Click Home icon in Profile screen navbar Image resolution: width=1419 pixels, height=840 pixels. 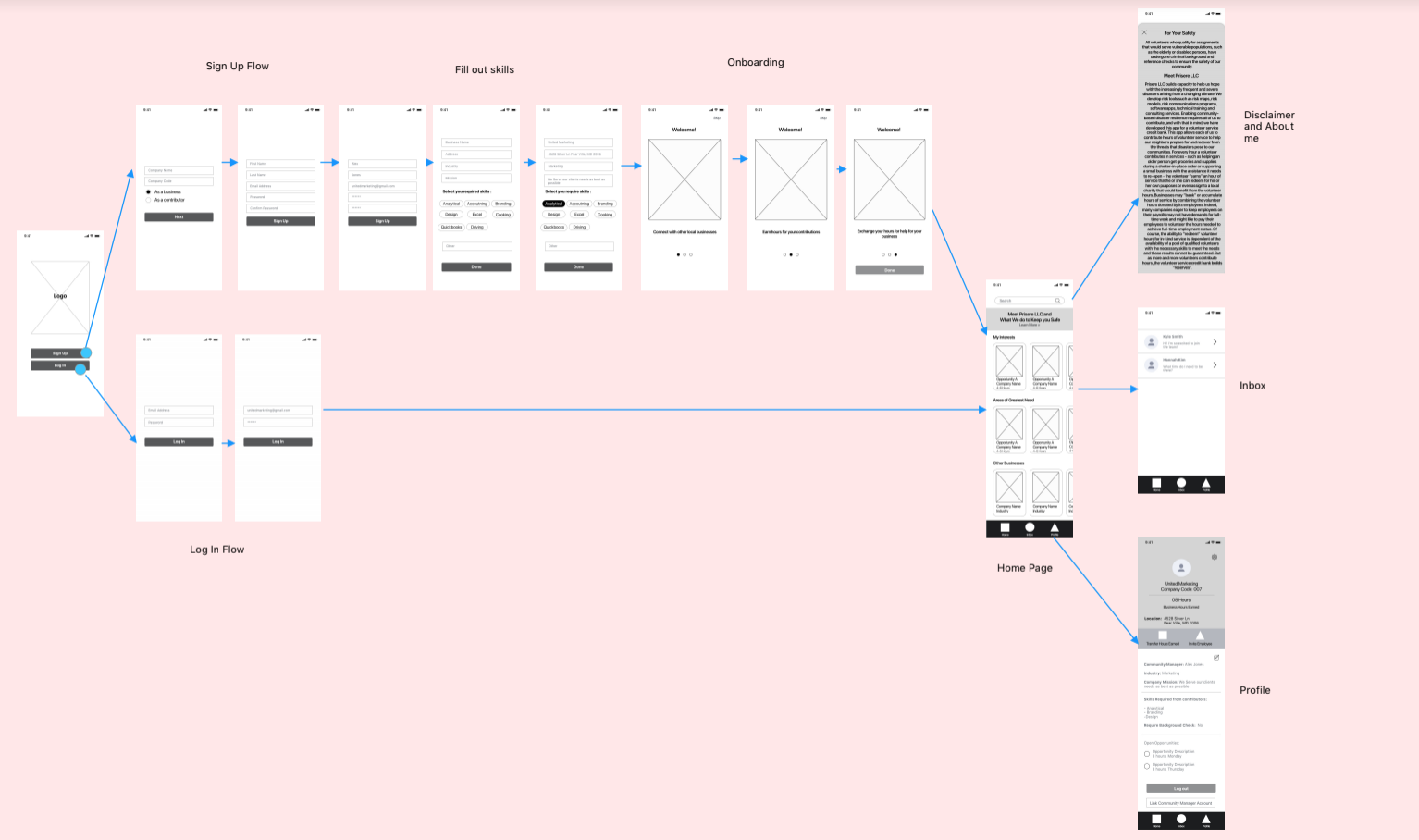pyautogui.click(x=1156, y=819)
